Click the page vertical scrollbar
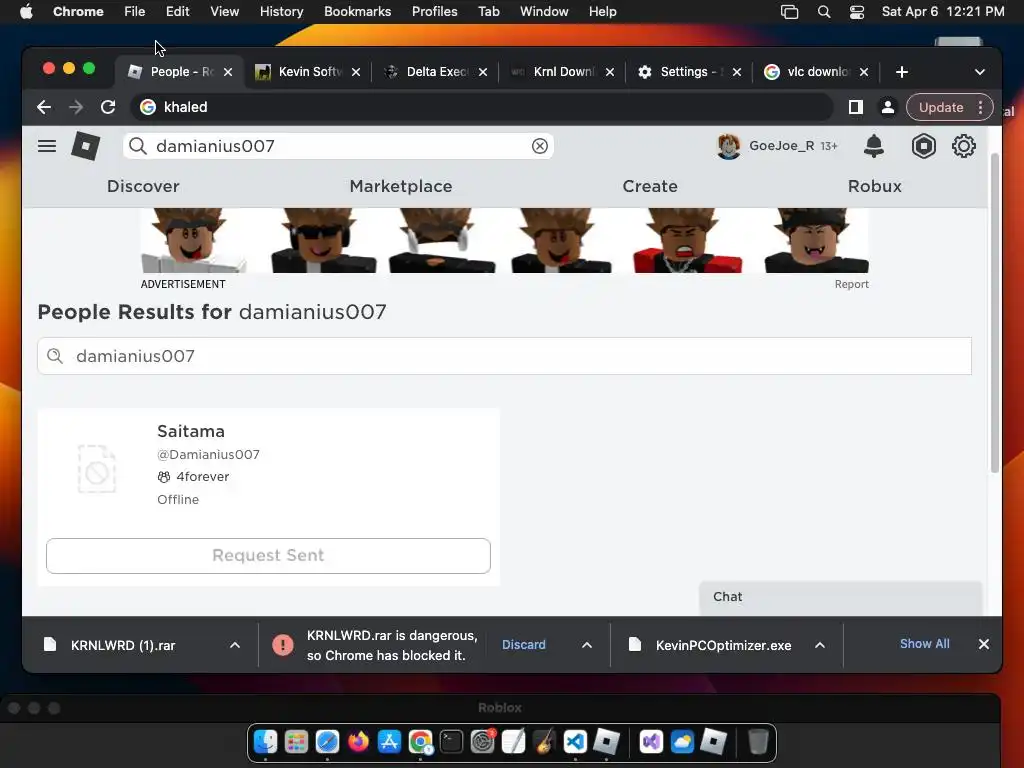The width and height of the screenshot is (1024, 768). pyautogui.click(x=995, y=313)
